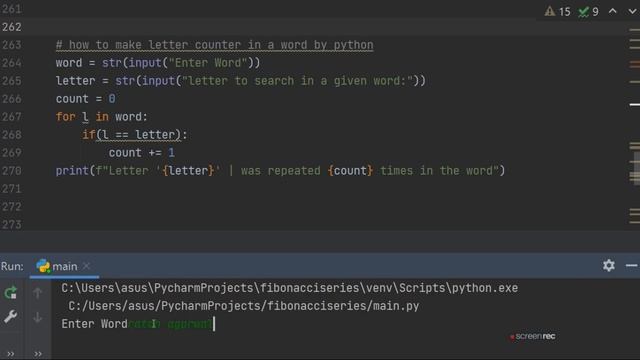The height and width of the screenshot is (360, 640).
Task: Click the typo checkmark indicator showing 9
Action: coord(589,11)
